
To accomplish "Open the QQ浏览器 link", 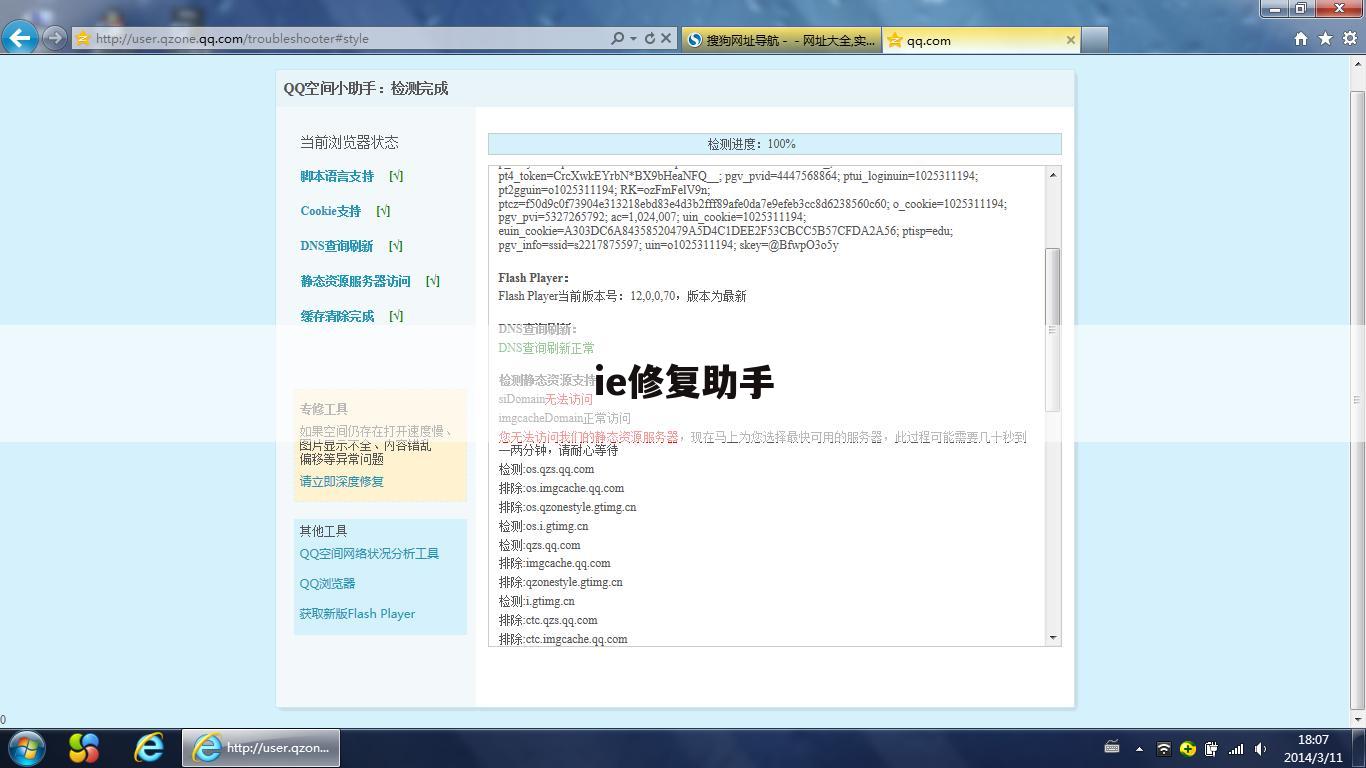I will click(327, 583).
